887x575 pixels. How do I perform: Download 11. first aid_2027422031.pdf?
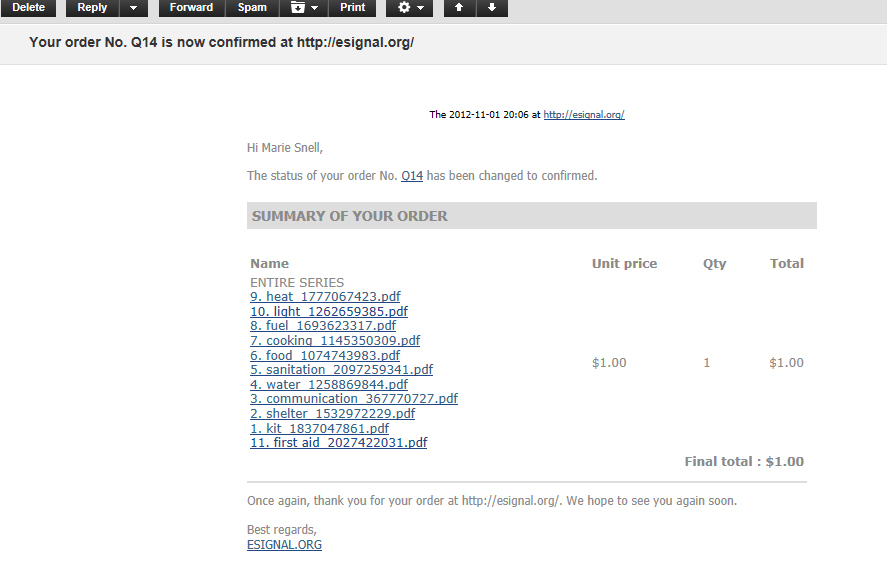[x=338, y=443]
